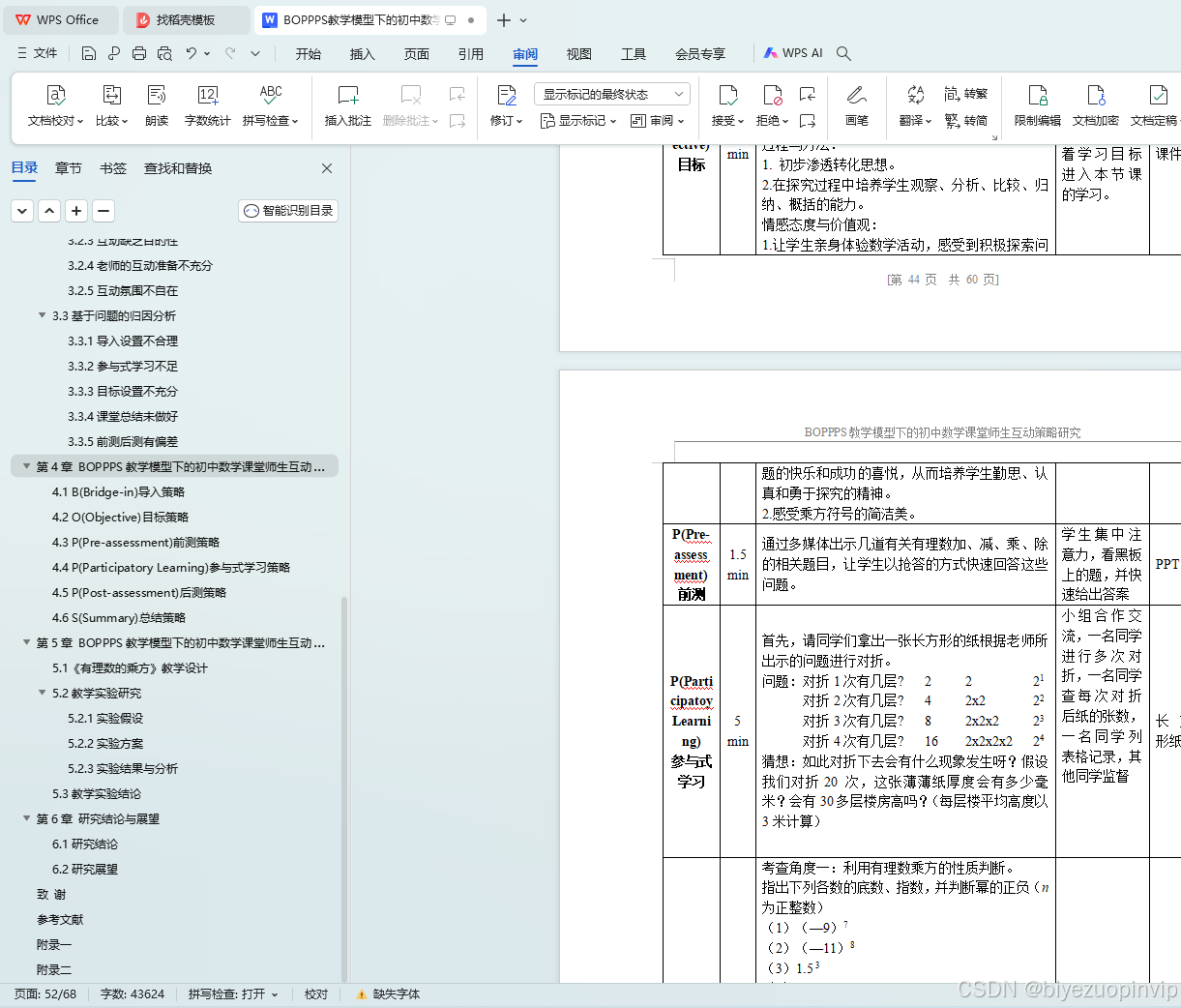Open the 文件 menu
The image size is (1181, 1008).
point(38,53)
